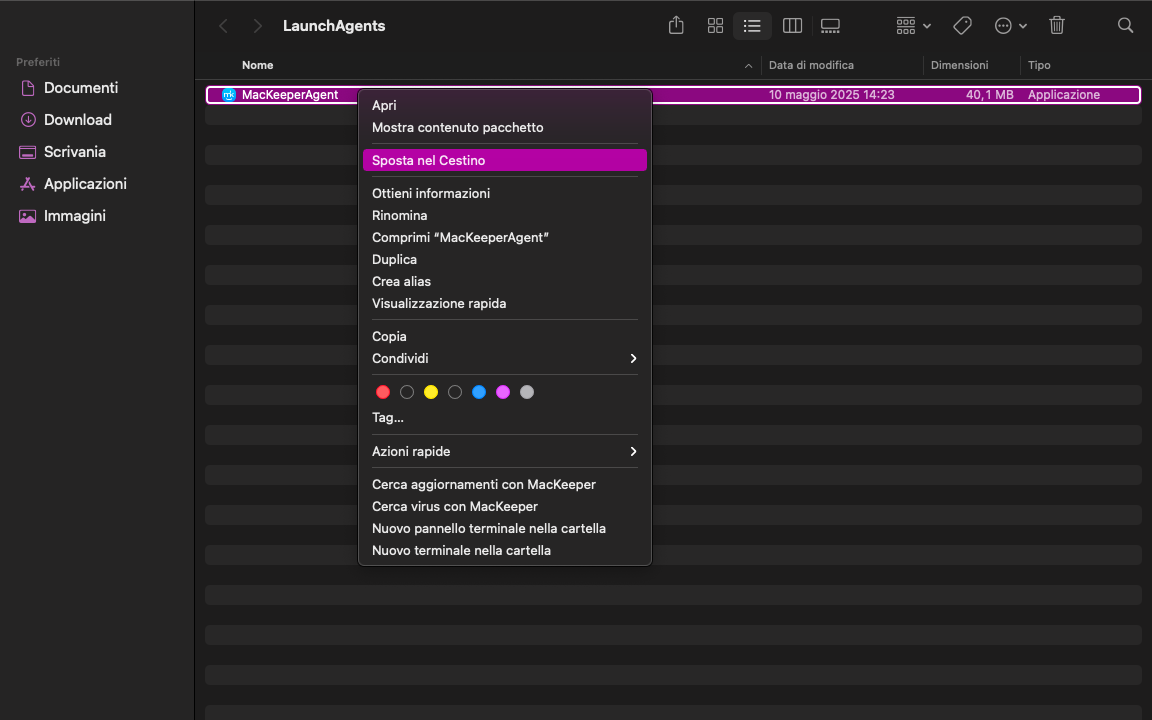Click the Trash icon in the toolbar
1152x720 pixels.
pyautogui.click(x=1057, y=25)
